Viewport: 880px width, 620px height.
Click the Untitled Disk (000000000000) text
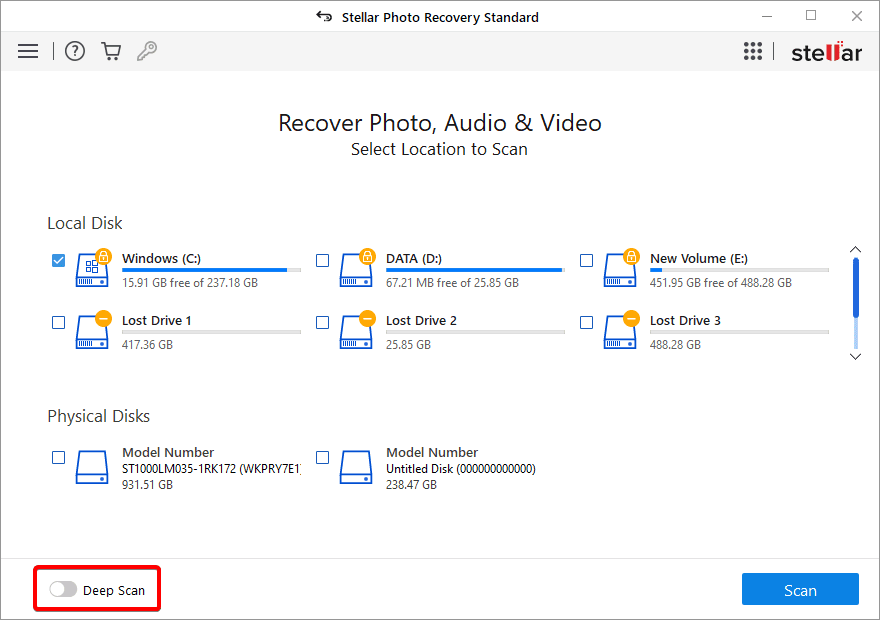click(461, 469)
